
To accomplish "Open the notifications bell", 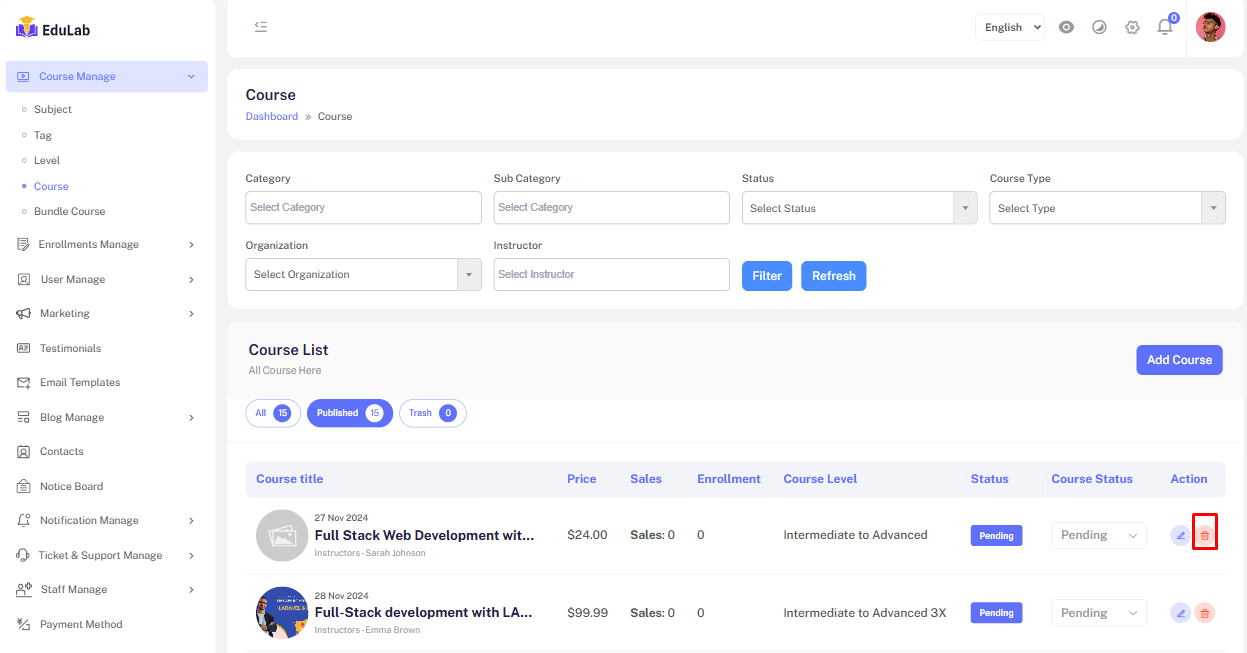I will [x=1165, y=27].
